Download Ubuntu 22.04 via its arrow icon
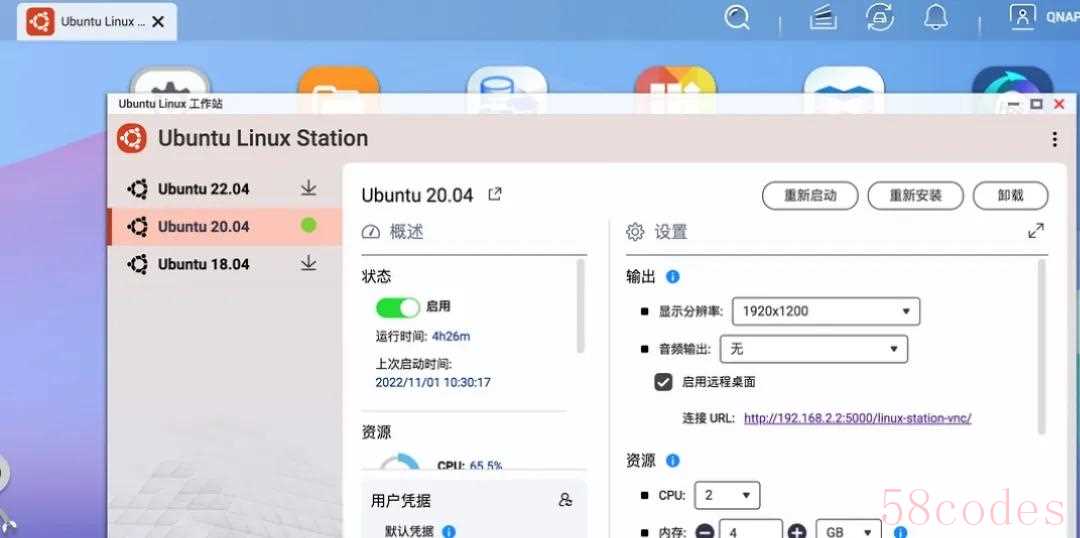 [309, 188]
